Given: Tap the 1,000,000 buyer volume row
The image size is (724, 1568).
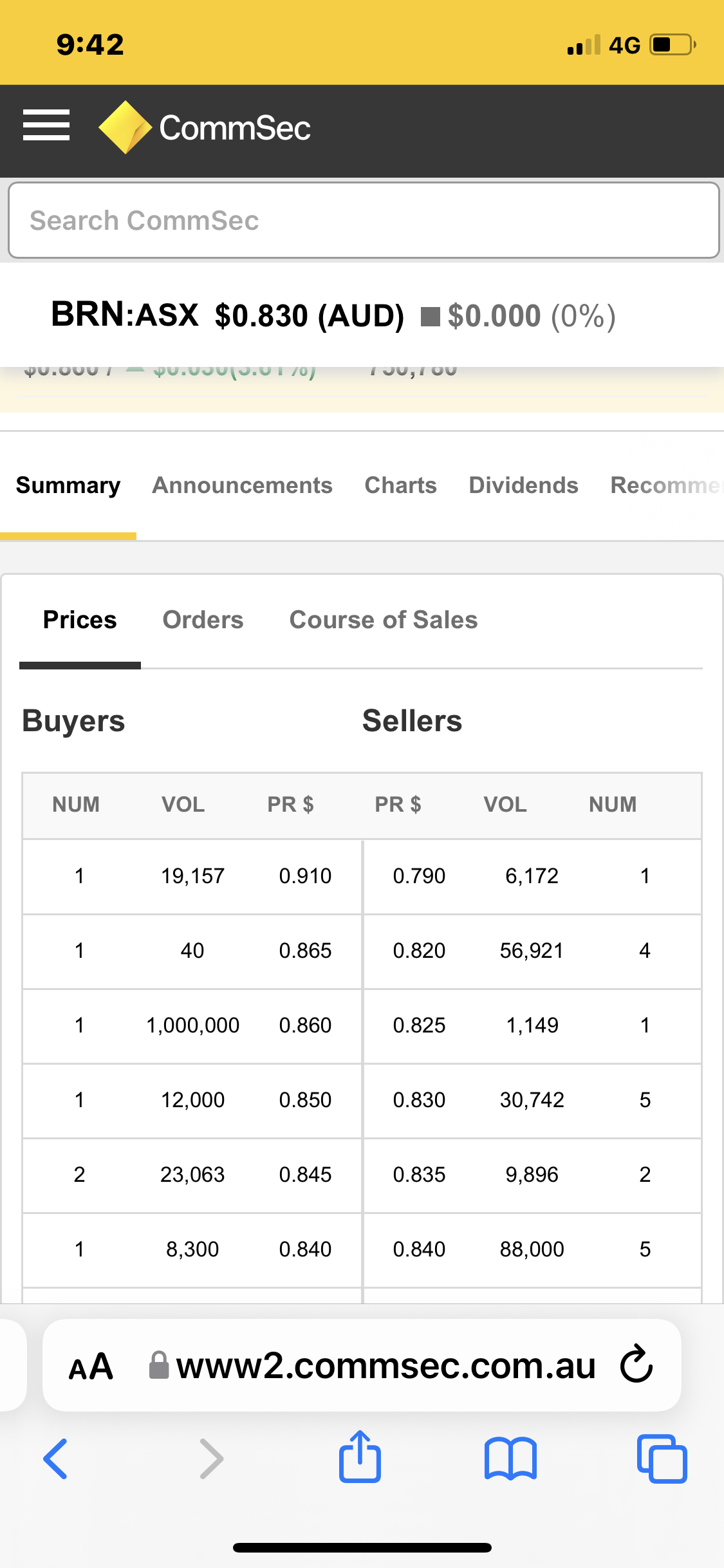Looking at the screenshot, I should (192, 1025).
